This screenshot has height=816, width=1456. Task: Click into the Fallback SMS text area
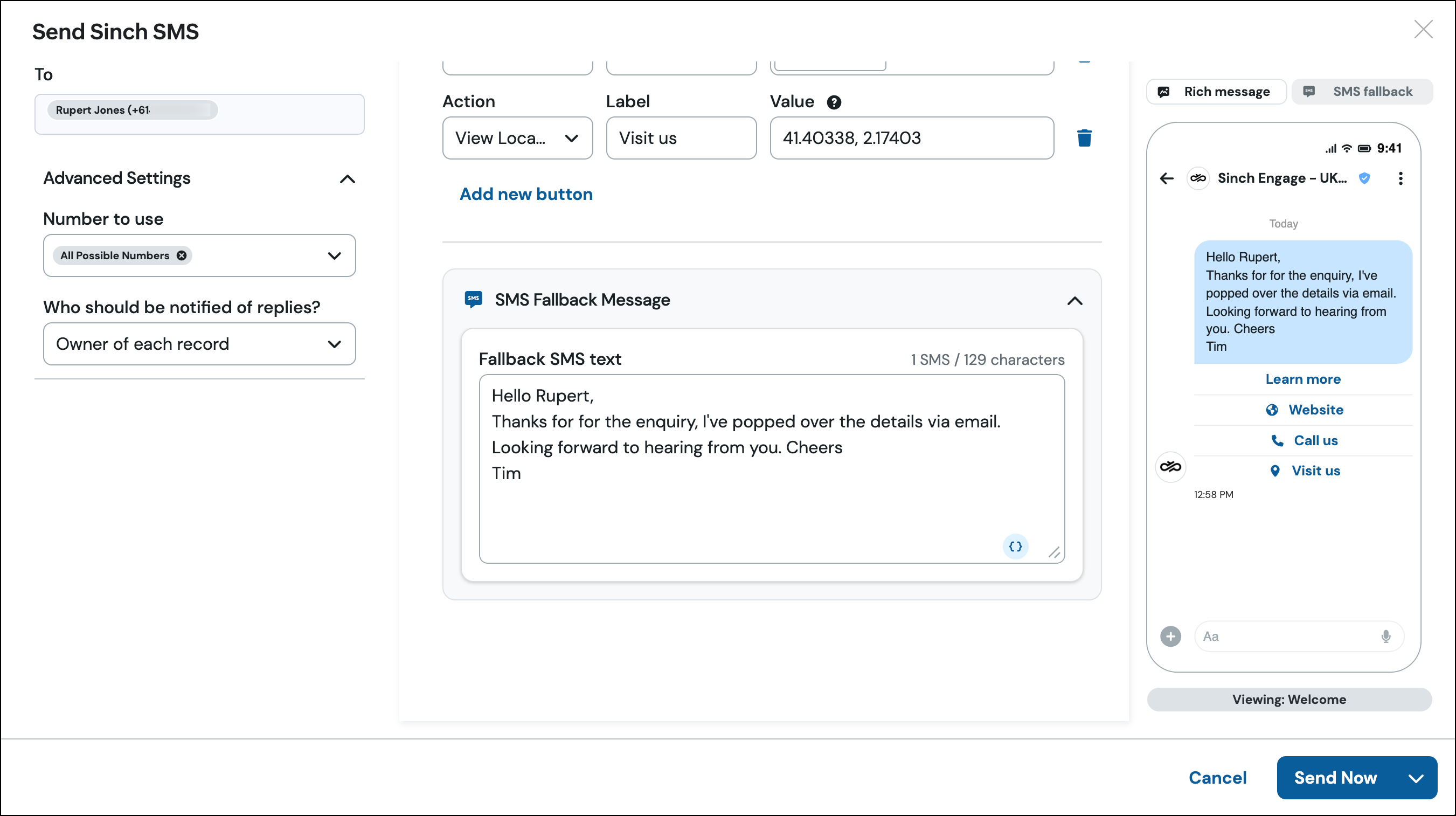point(772,469)
